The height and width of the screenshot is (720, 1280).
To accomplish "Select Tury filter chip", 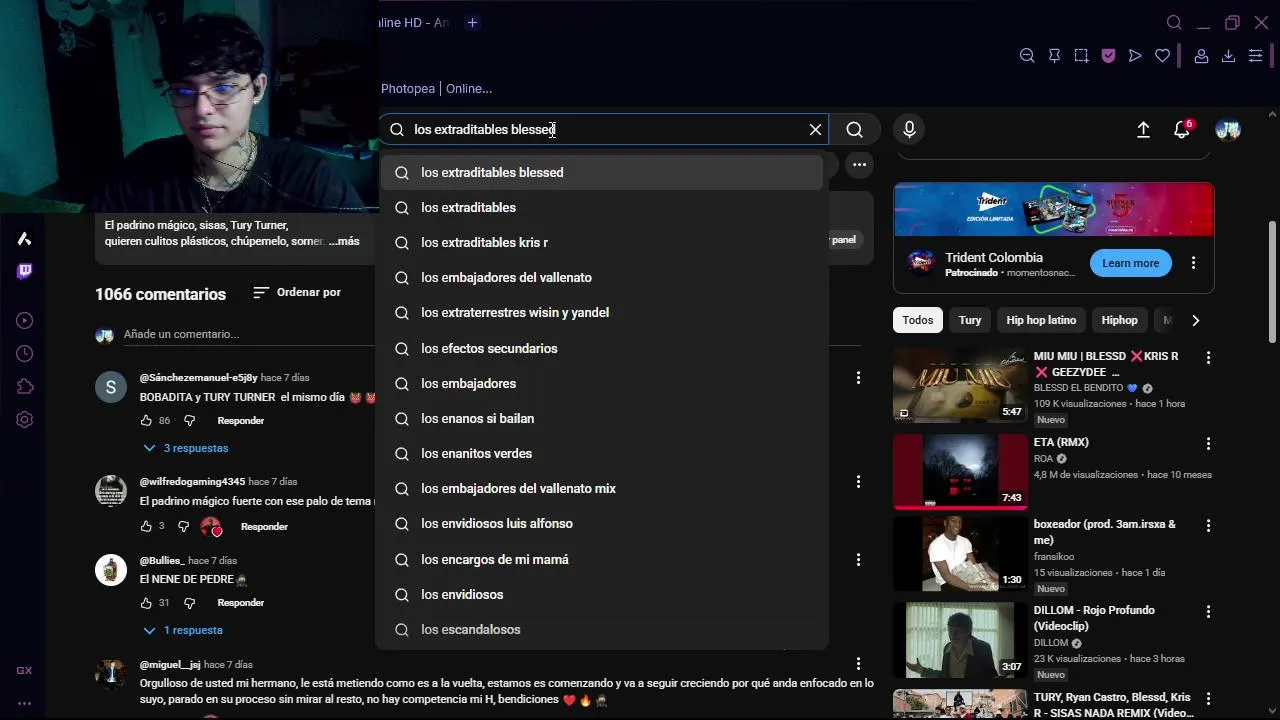I will (x=970, y=320).
